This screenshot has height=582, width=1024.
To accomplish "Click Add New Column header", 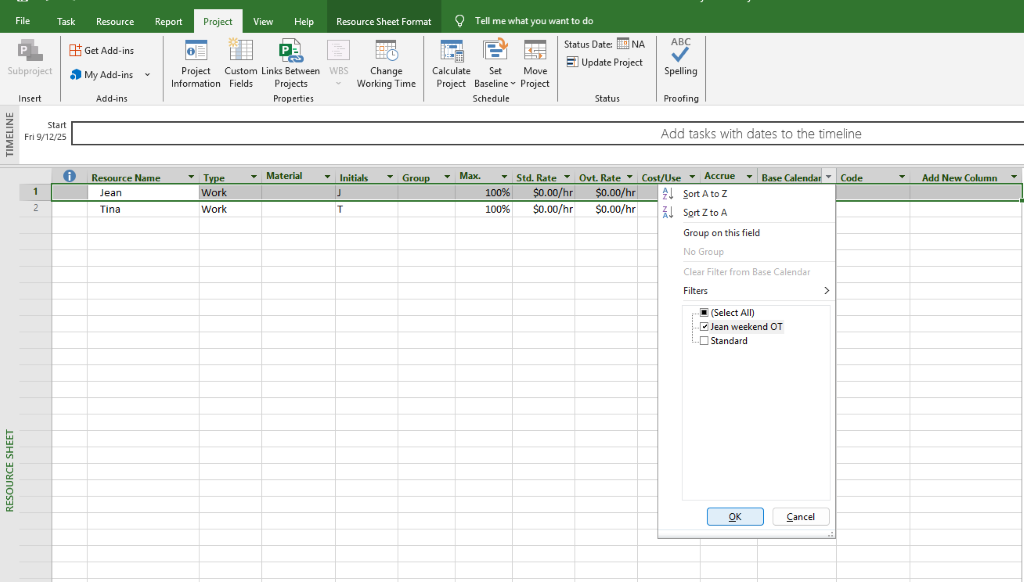I will click(960, 177).
